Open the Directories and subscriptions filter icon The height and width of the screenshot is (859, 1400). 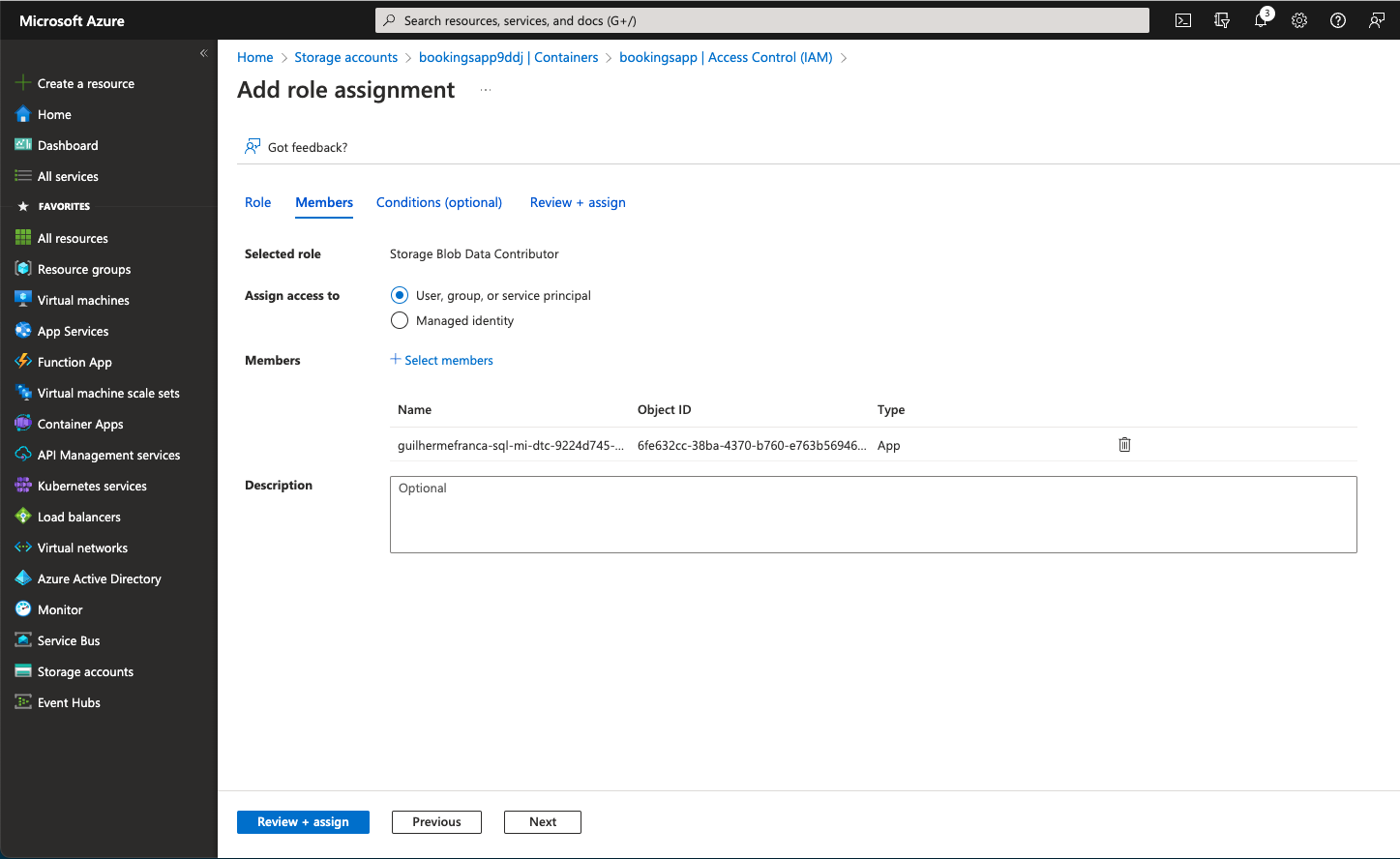point(1222,20)
